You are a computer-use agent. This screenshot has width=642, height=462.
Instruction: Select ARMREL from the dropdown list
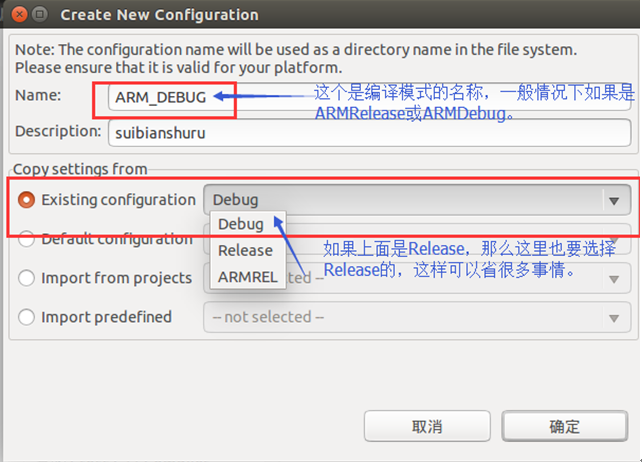[247, 276]
